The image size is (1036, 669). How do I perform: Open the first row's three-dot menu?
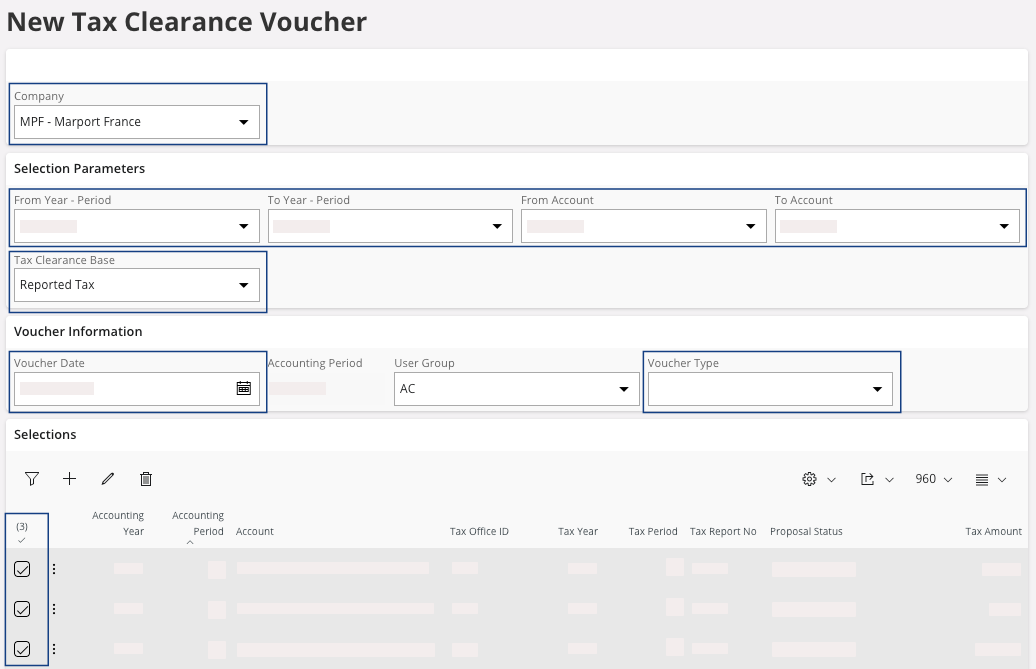(x=54, y=569)
